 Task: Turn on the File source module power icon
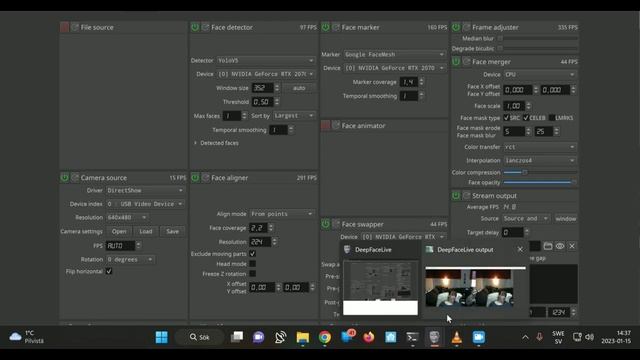coord(64,27)
